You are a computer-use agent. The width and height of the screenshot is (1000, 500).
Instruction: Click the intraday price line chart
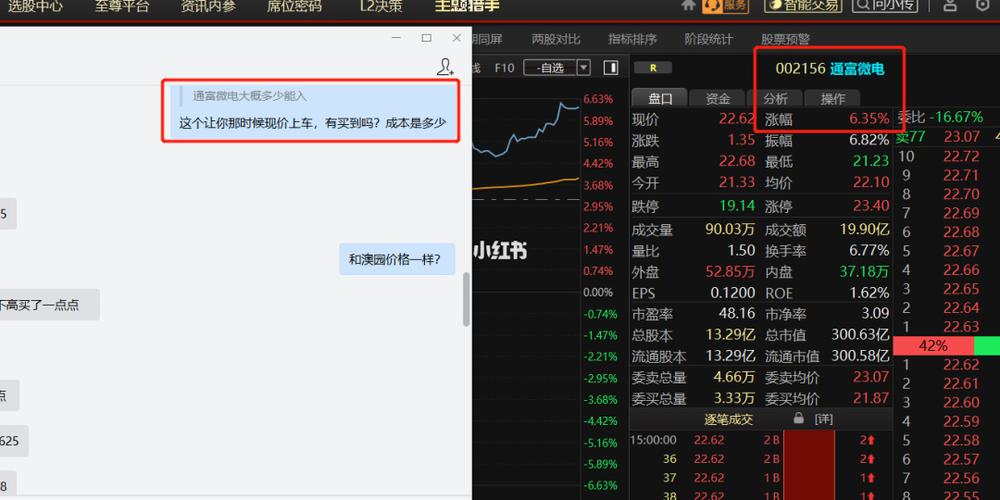coord(526,131)
